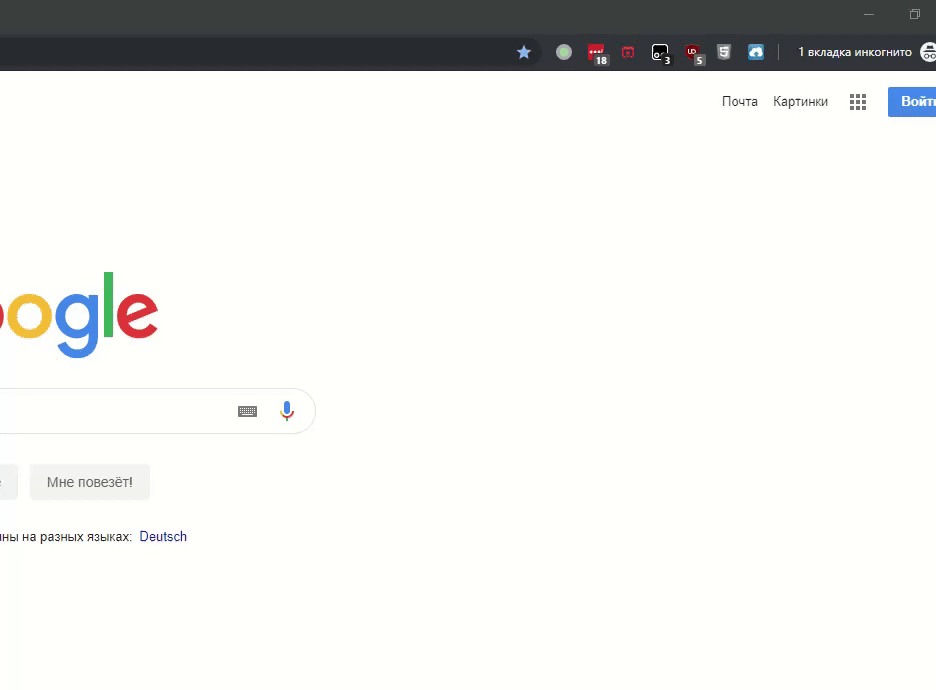Click the green circle extension icon
The image size is (936, 690).
pyautogui.click(x=563, y=52)
